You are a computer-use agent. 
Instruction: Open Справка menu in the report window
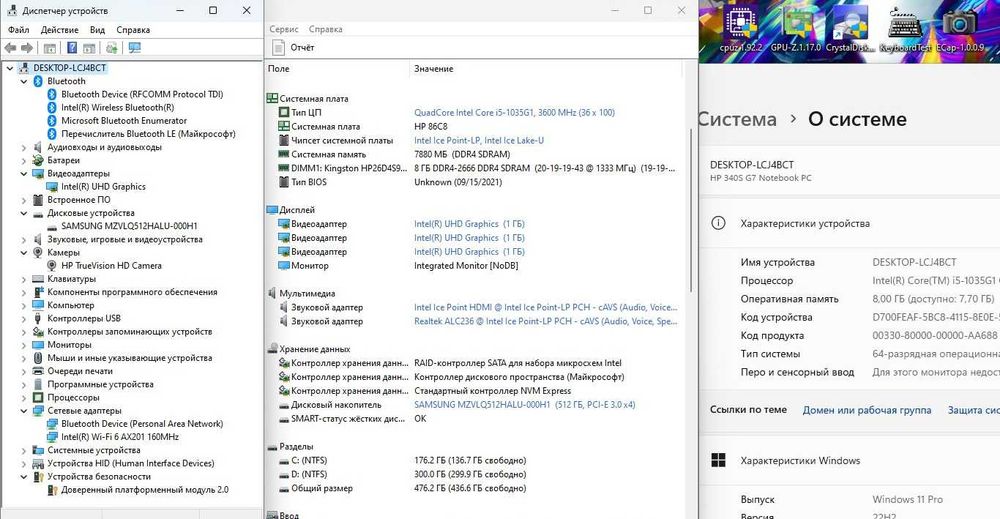tap(325, 29)
